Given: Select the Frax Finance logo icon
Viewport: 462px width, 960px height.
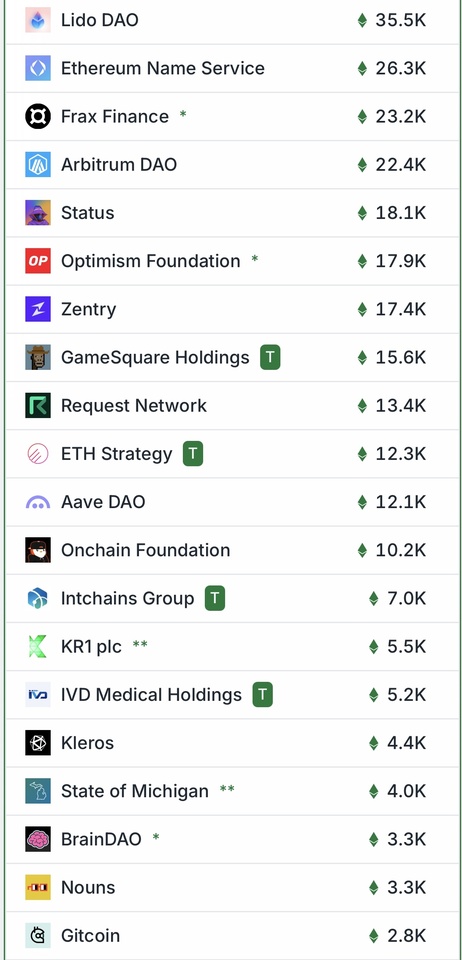Looking at the screenshot, I should tap(38, 116).
